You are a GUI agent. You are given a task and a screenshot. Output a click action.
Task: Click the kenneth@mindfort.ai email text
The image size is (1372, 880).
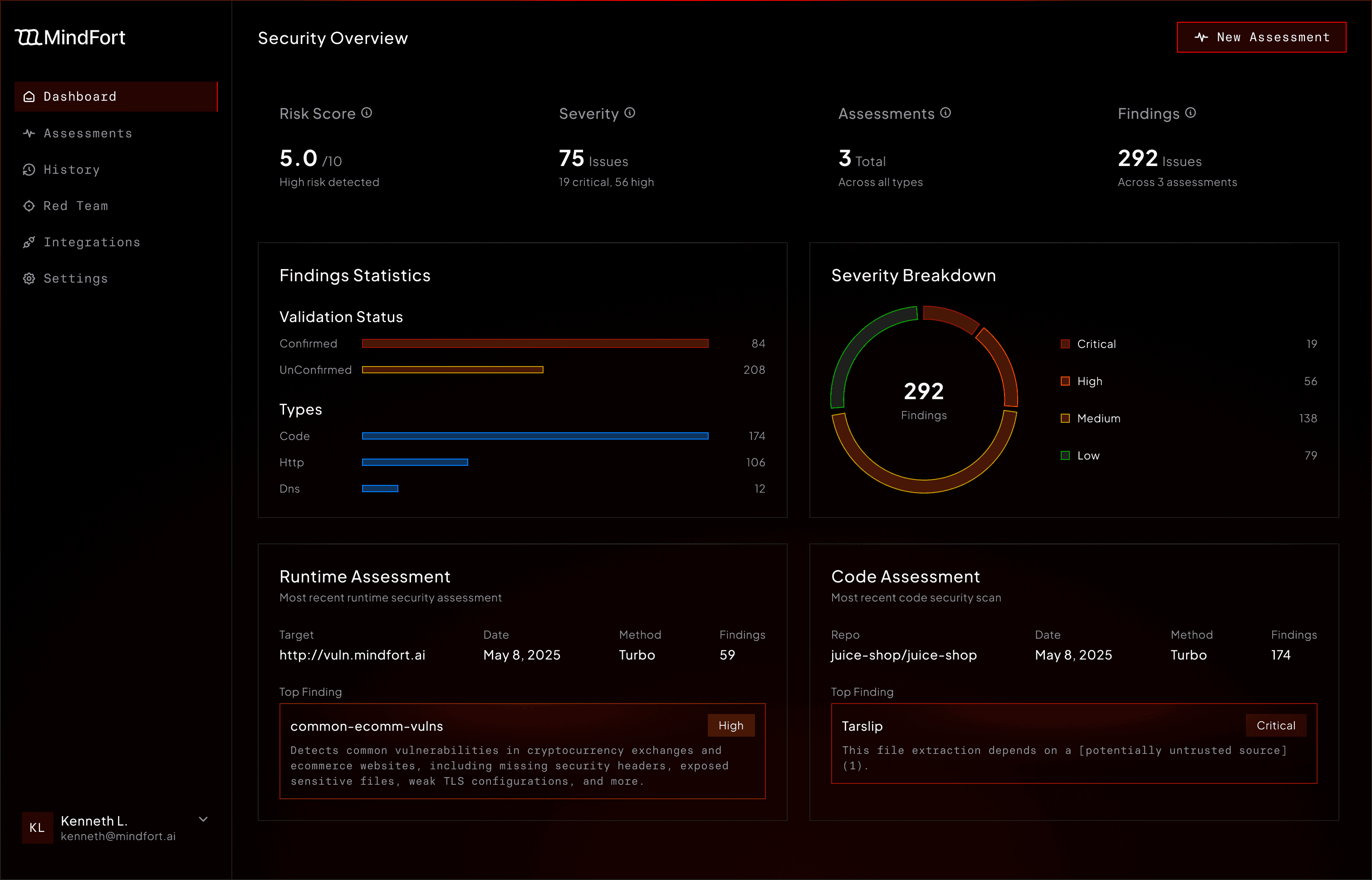[x=118, y=836]
